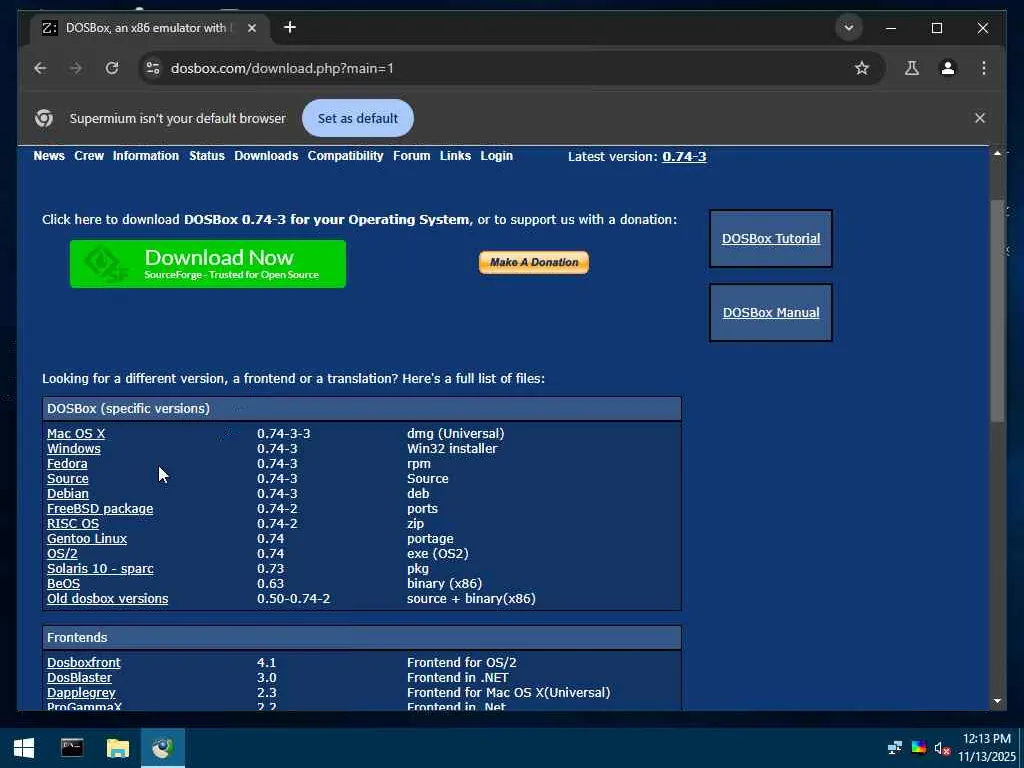Click the browser forward arrow
The height and width of the screenshot is (768, 1024).
coord(76,68)
